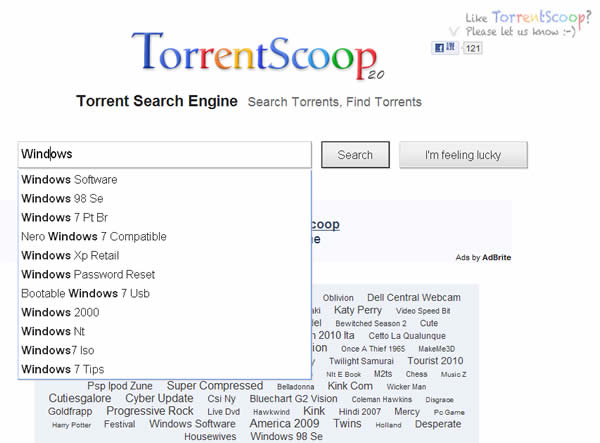Open the 'Disgrace' tag
This screenshot has height=443, width=600.
click(x=439, y=400)
